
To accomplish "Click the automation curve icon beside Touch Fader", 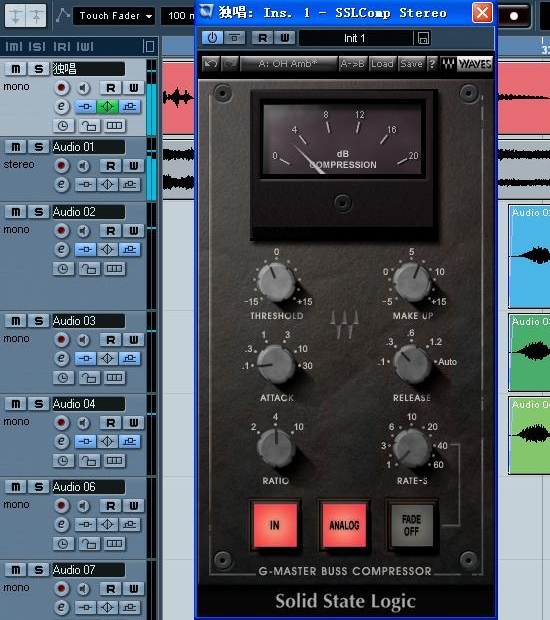I will pos(62,15).
